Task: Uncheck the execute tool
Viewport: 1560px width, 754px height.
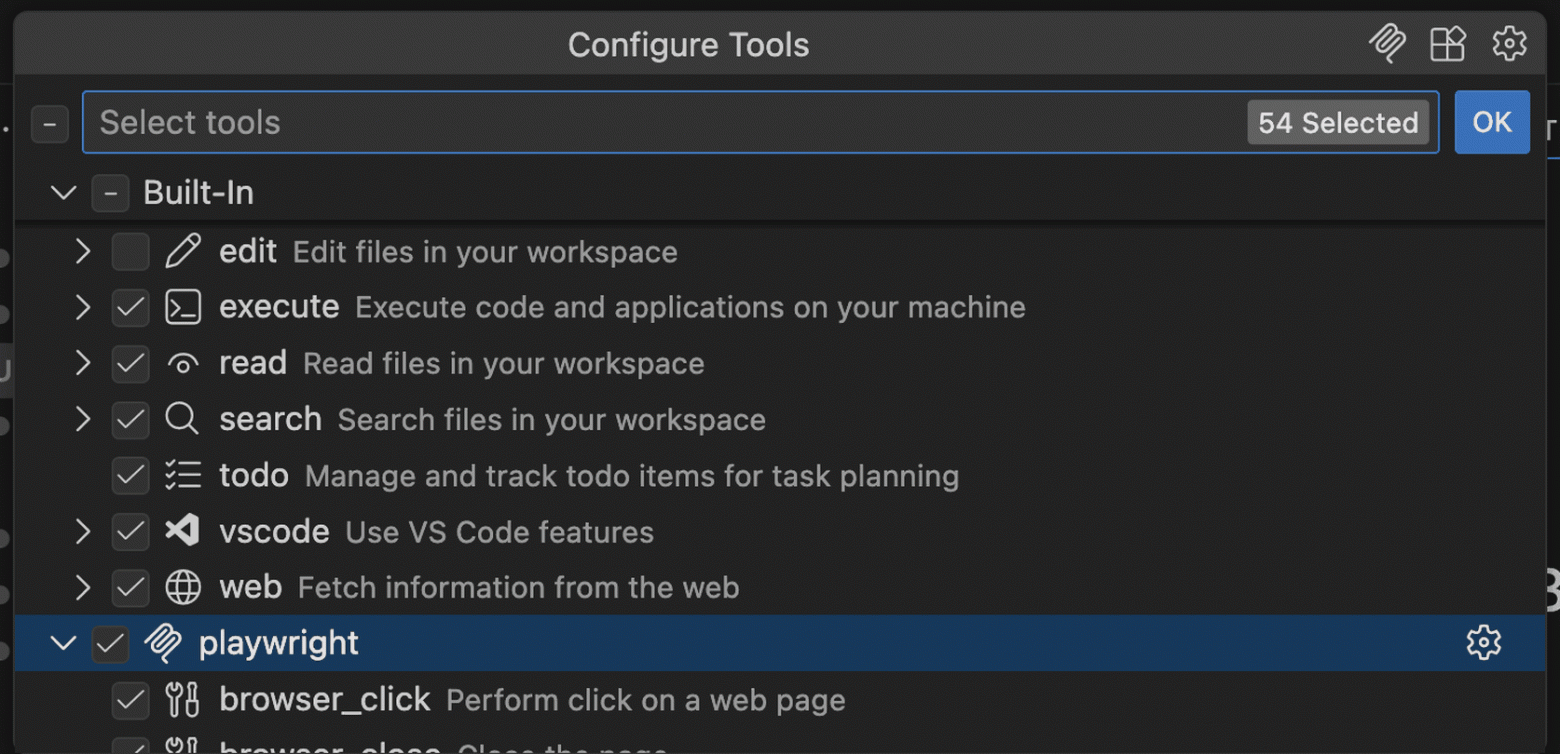Action: (x=130, y=307)
